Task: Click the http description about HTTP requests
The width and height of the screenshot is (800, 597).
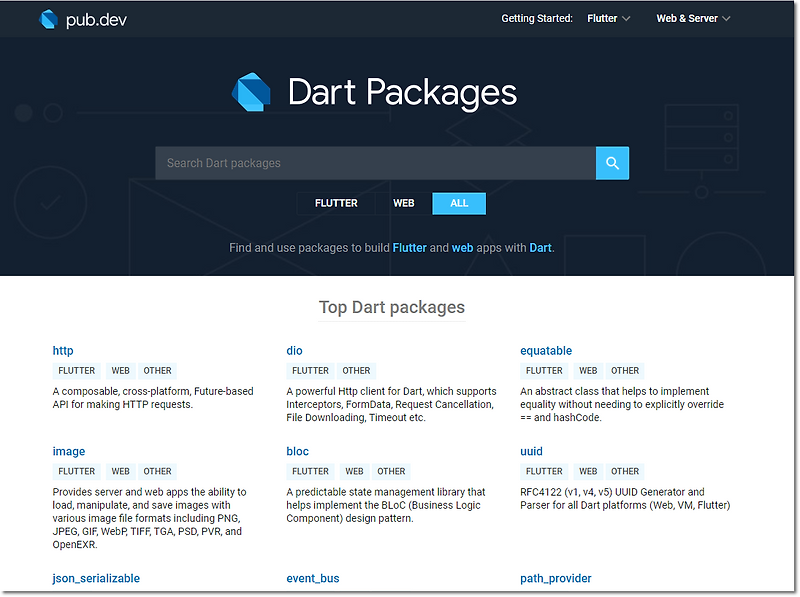Action: pos(153,398)
